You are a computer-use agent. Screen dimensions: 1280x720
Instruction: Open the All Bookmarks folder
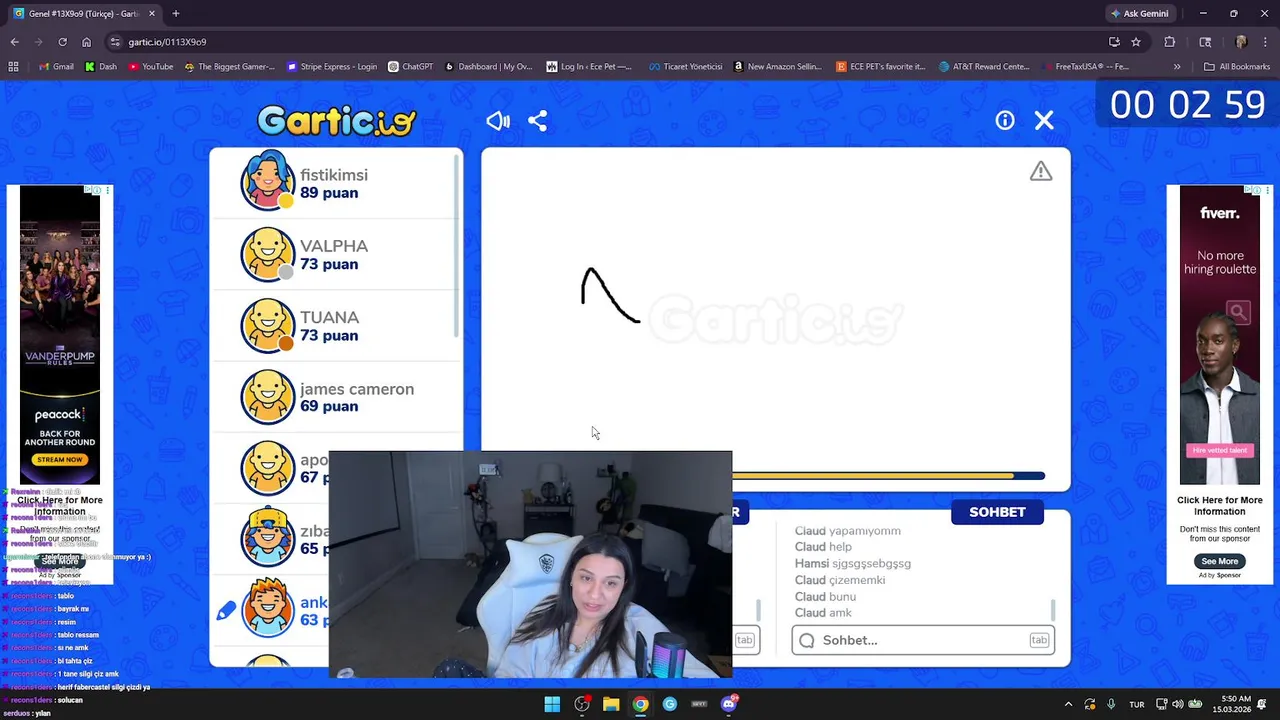pyautogui.click(x=1237, y=67)
